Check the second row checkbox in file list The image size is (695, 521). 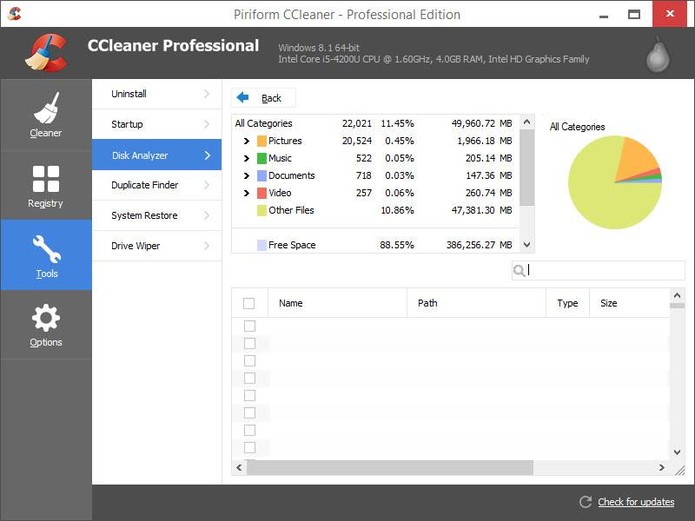point(249,343)
